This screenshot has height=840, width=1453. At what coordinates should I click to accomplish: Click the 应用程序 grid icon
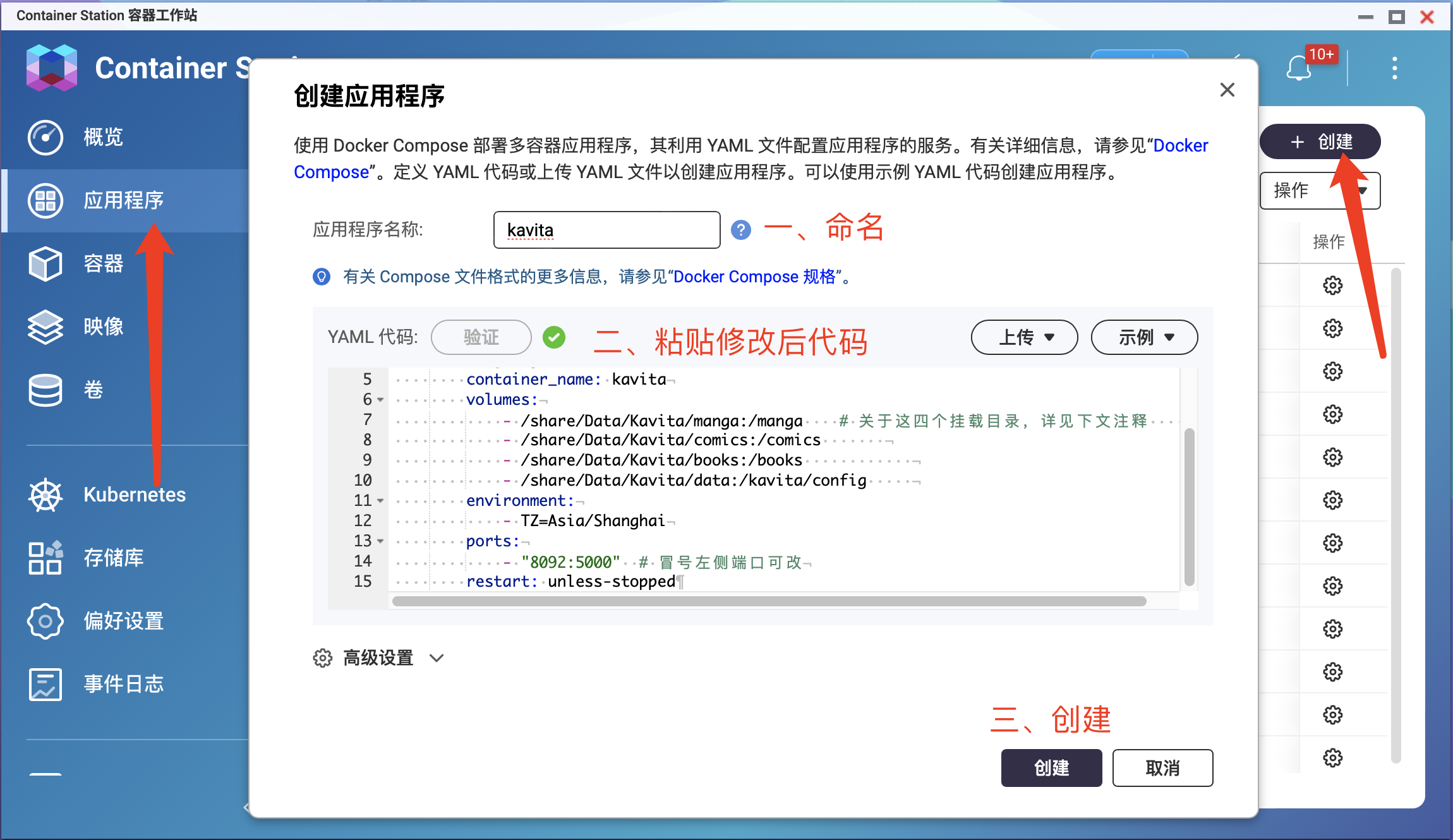pyautogui.click(x=45, y=200)
